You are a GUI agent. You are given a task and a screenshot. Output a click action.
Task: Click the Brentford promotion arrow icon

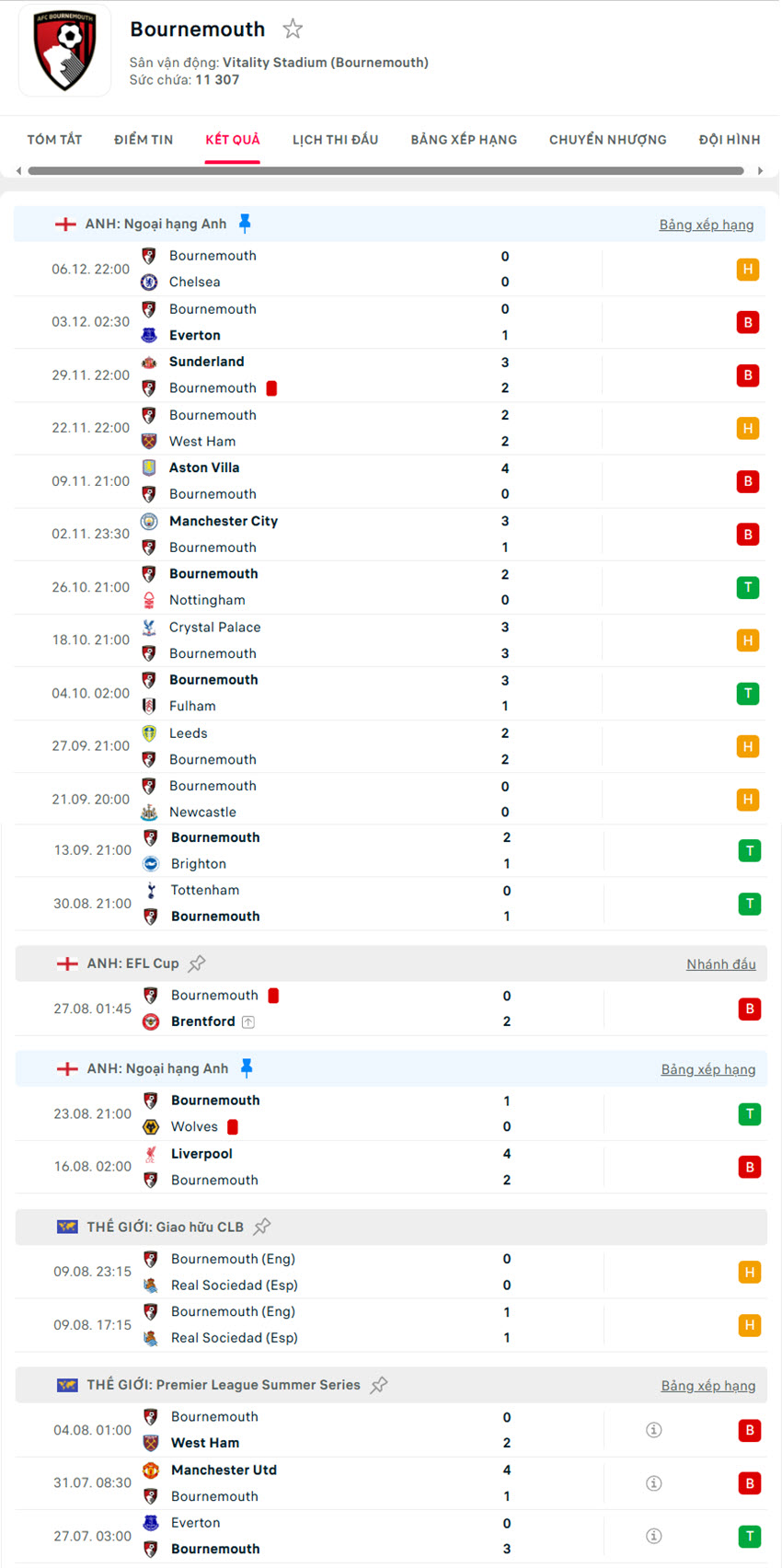[247, 1021]
